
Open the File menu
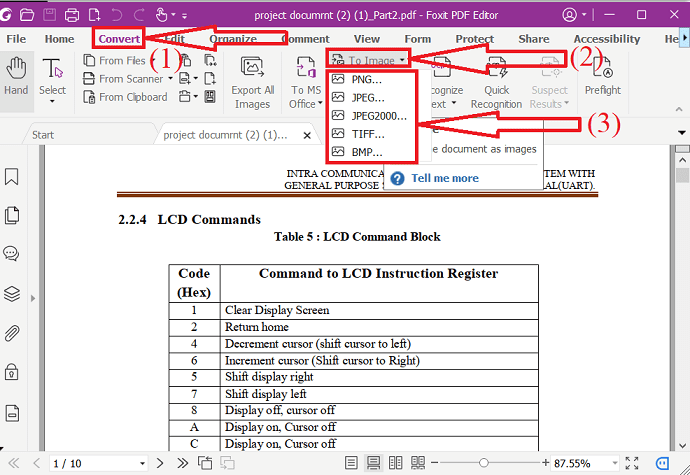(16, 39)
